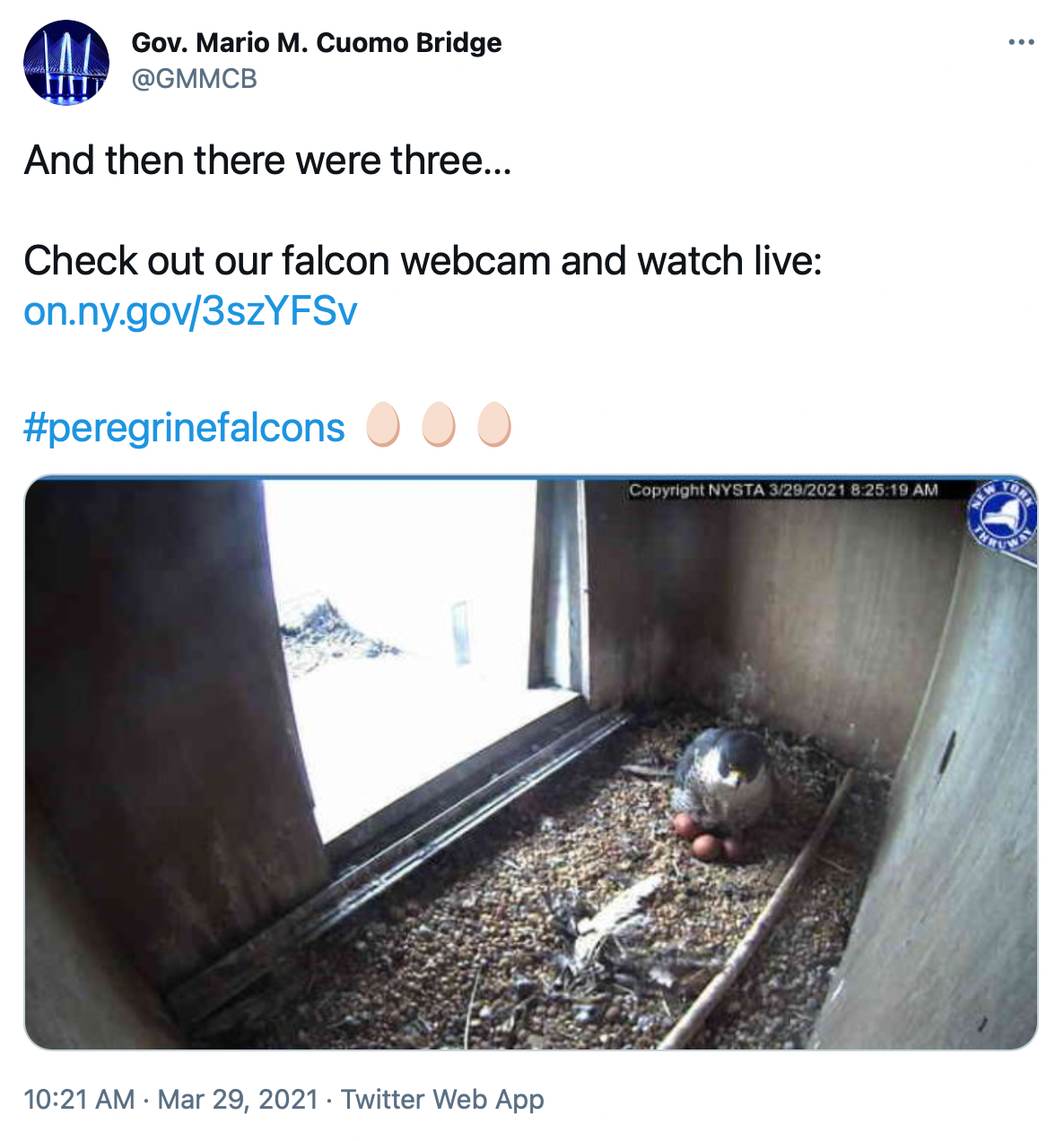The image size is (1064, 1141).
Task: Click the first egg emoji
Action: click(383, 425)
